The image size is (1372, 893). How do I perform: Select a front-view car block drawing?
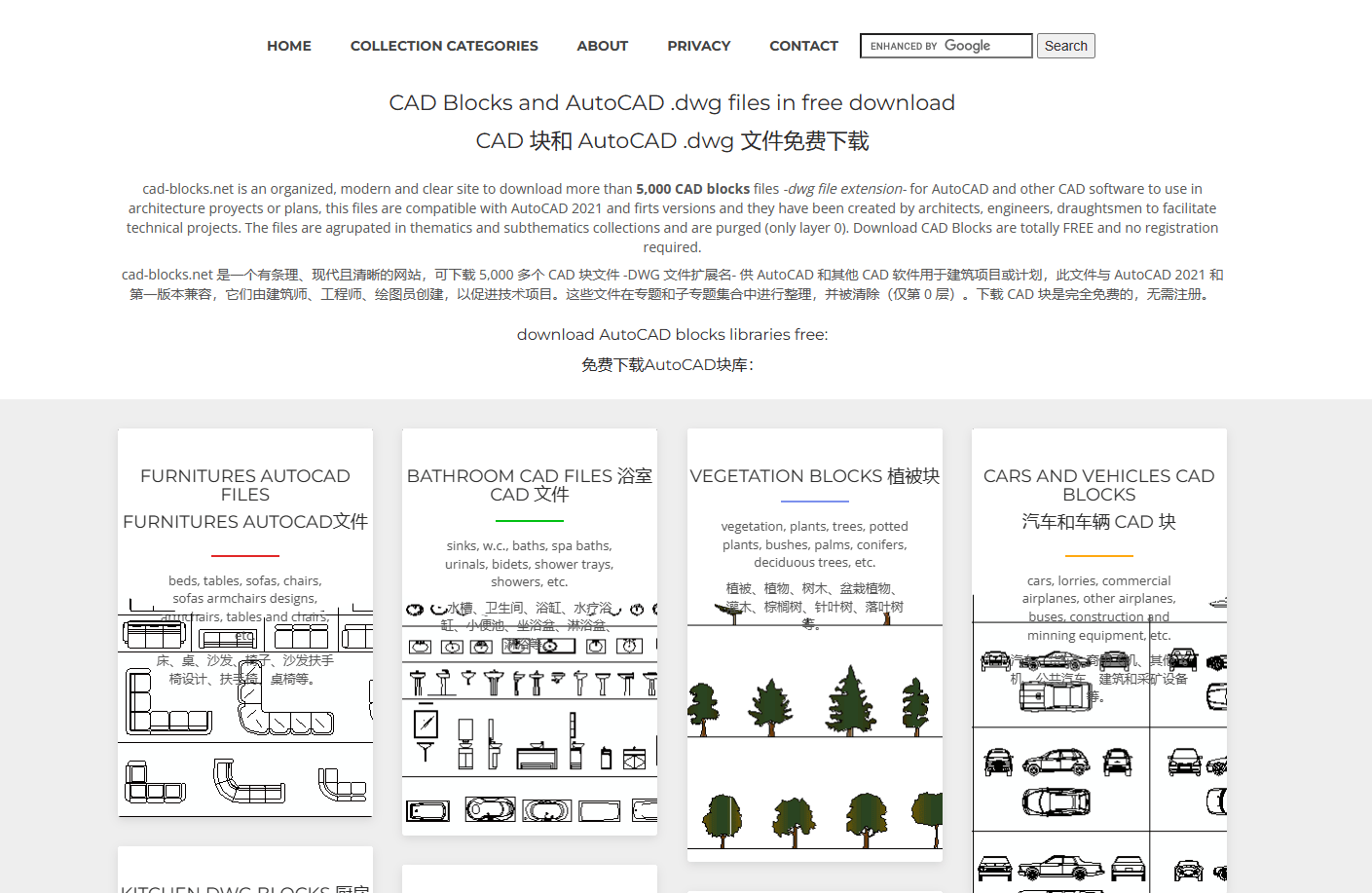click(999, 761)
